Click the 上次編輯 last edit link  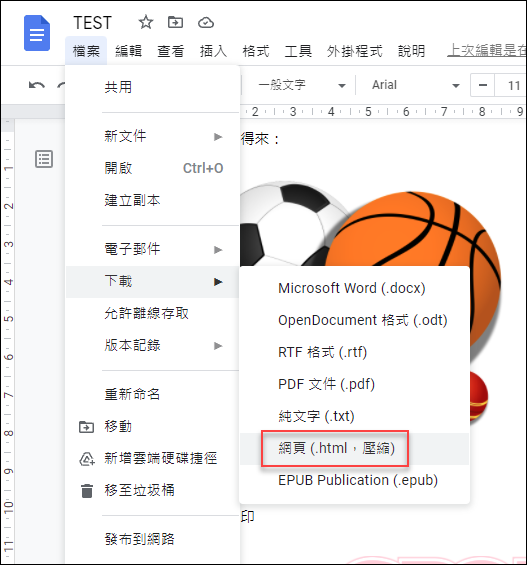tap(486, 50)
